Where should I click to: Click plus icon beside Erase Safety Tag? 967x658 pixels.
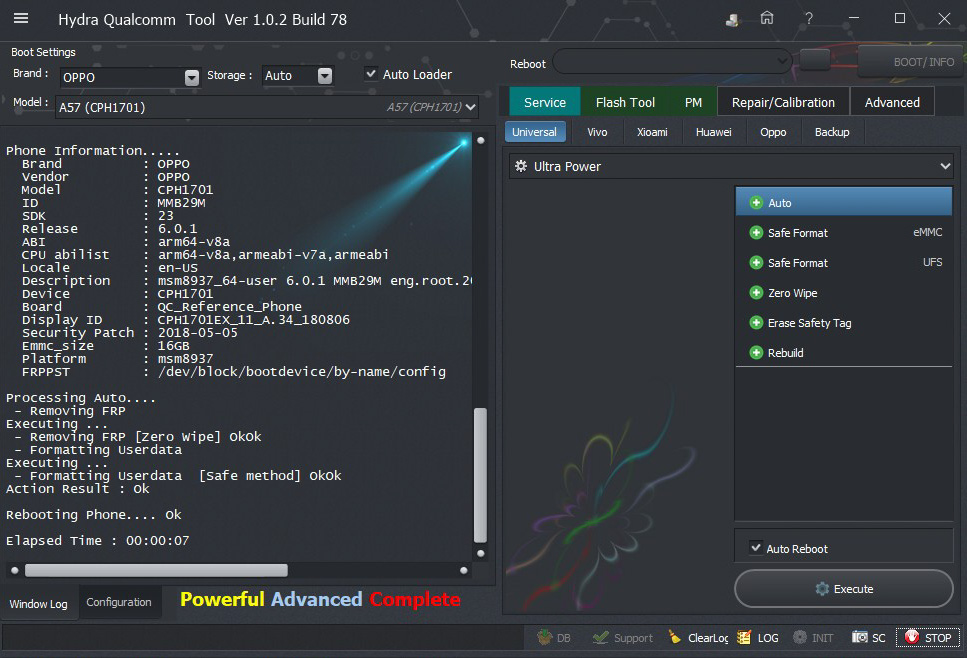tap(756, 323)
